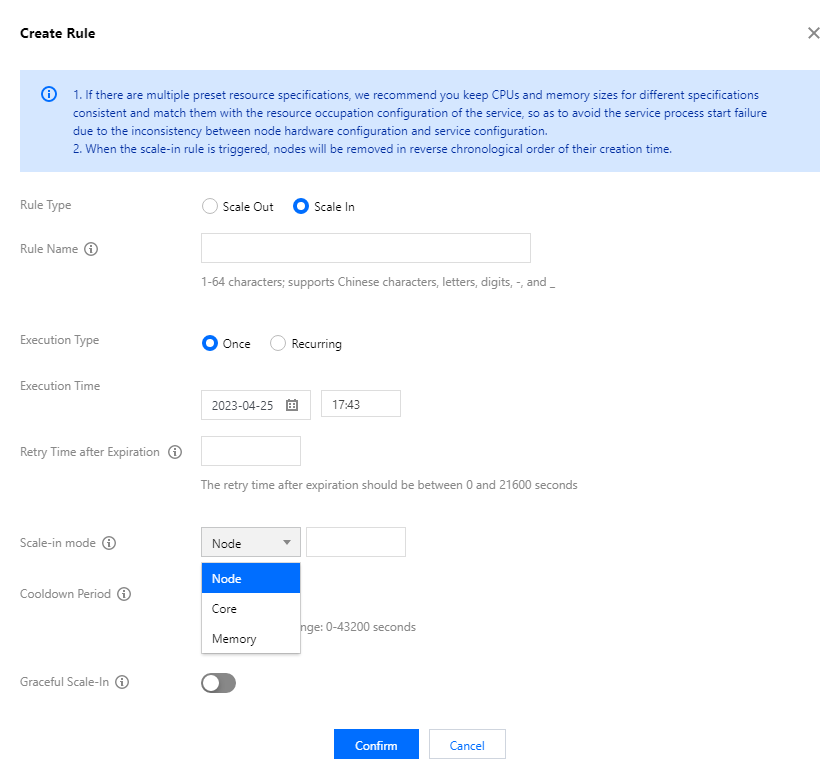Image resolution: width=835 pixels, height=782 pixels.
Task: Click the info icon beside Rule Name
Action: tap(91, 249)
